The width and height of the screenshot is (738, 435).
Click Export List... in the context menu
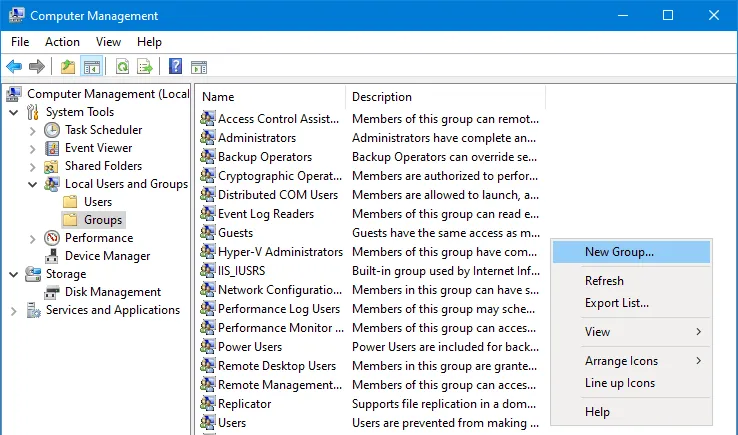click(616, 303)
